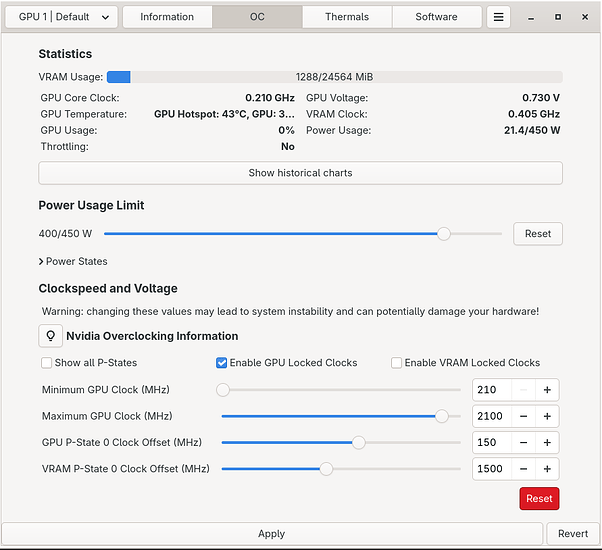Click the GPU P-State 0 Clock Offset slider
The height and width of the screenshot is (550, 602).
[x=341, y=443]
